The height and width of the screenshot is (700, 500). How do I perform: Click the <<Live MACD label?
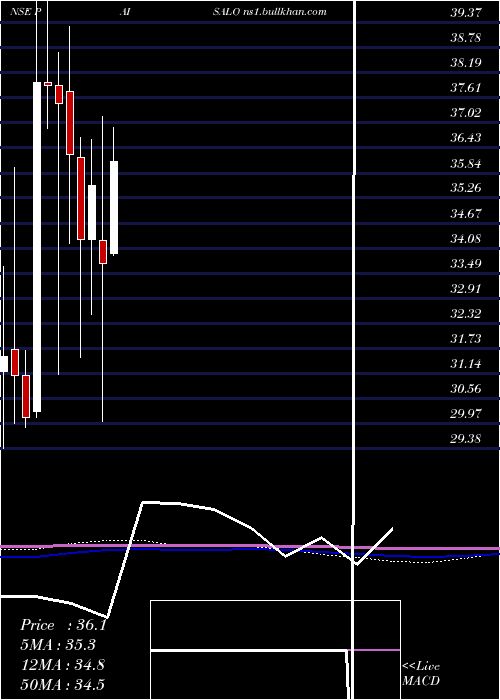coord(421,673)
